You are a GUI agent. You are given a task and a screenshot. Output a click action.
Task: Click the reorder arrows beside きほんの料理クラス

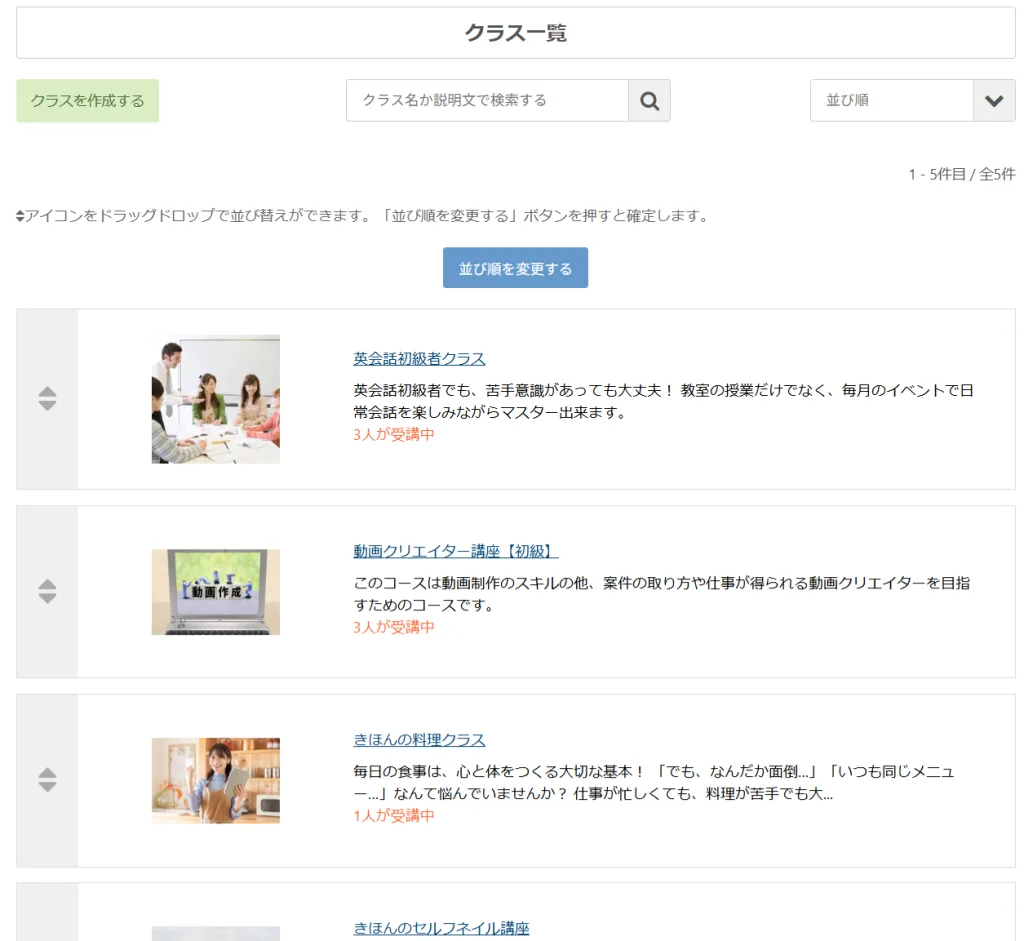[x=45, y=781]
